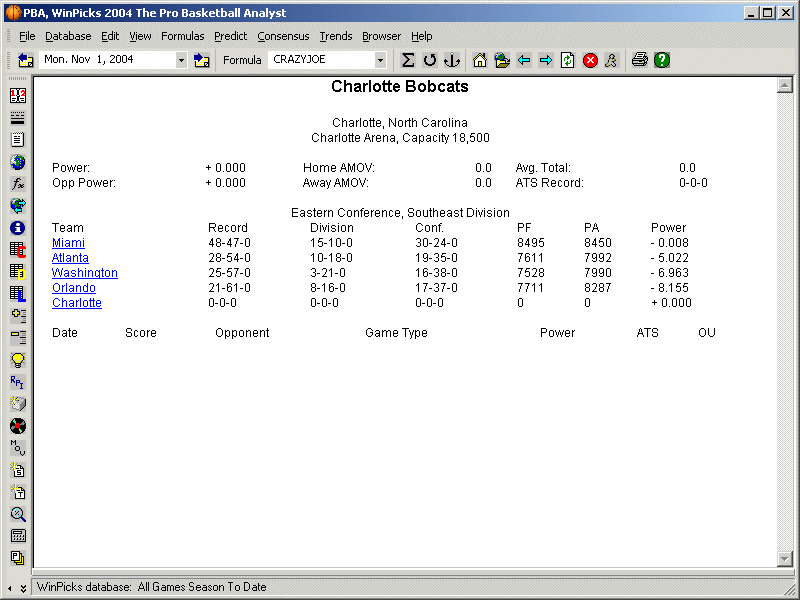Expand more sidebar buttons with double chevron
Viewport: 800px width, 600px height.
point(23,588)
